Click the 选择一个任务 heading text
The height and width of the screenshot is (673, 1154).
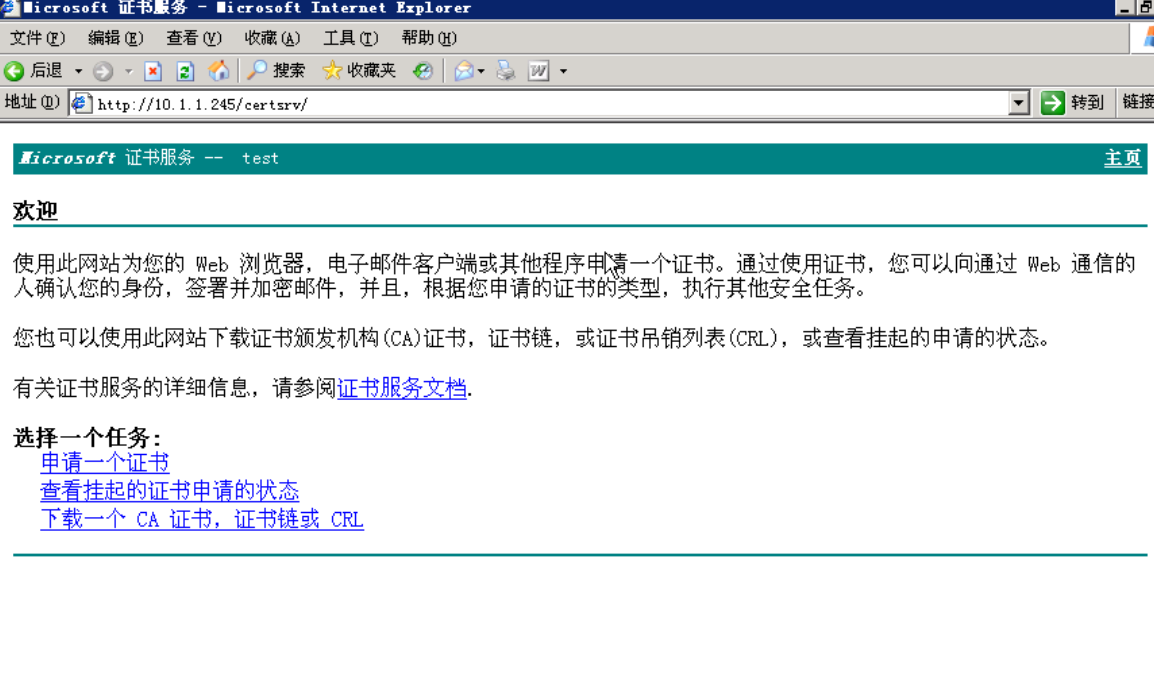[x=87, y=438]
